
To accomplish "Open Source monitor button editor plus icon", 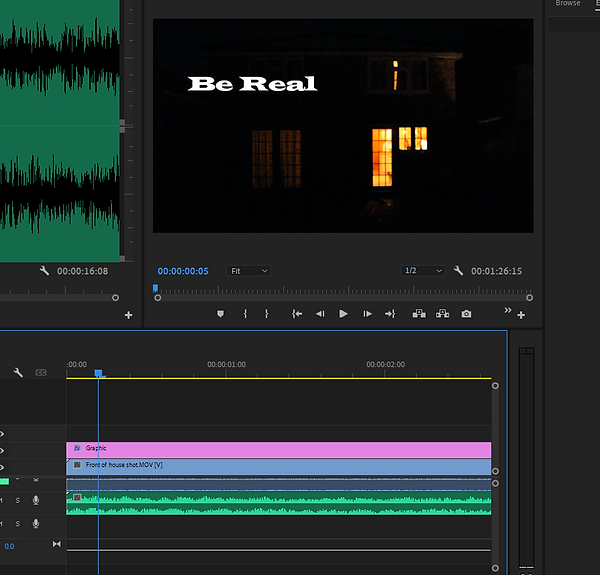I will tap(129, 315).
